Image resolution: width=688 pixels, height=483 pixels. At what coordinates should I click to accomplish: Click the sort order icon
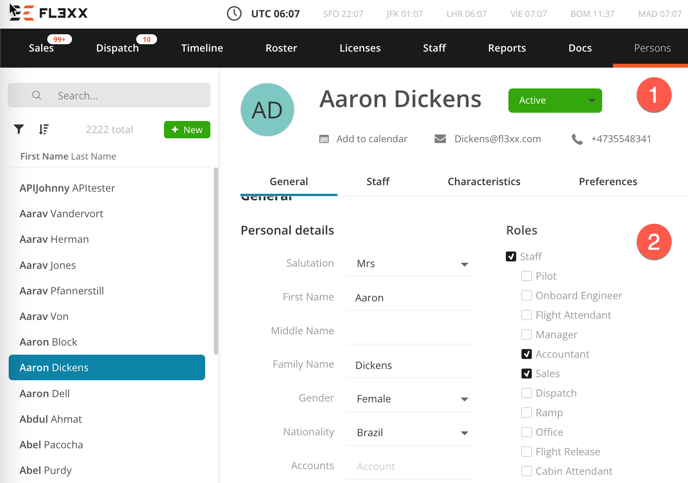pos(43,129)
